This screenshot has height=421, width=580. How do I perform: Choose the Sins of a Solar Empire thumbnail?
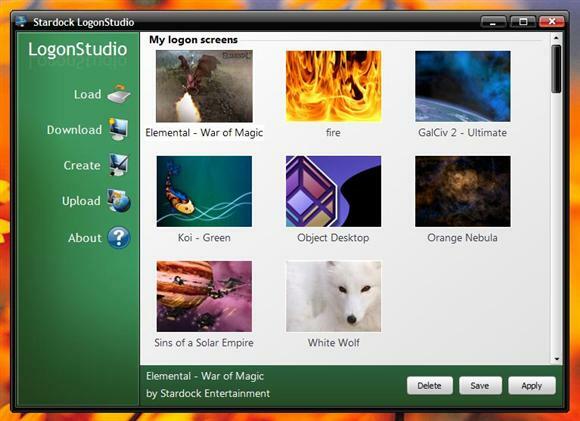(204, 296)
